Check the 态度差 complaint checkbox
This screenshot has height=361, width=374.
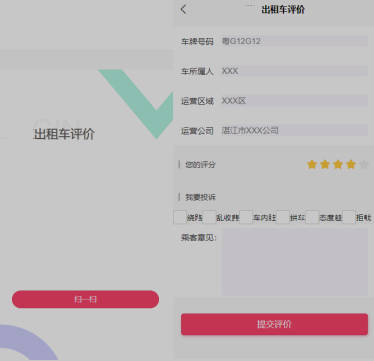(x=312, y=217)
